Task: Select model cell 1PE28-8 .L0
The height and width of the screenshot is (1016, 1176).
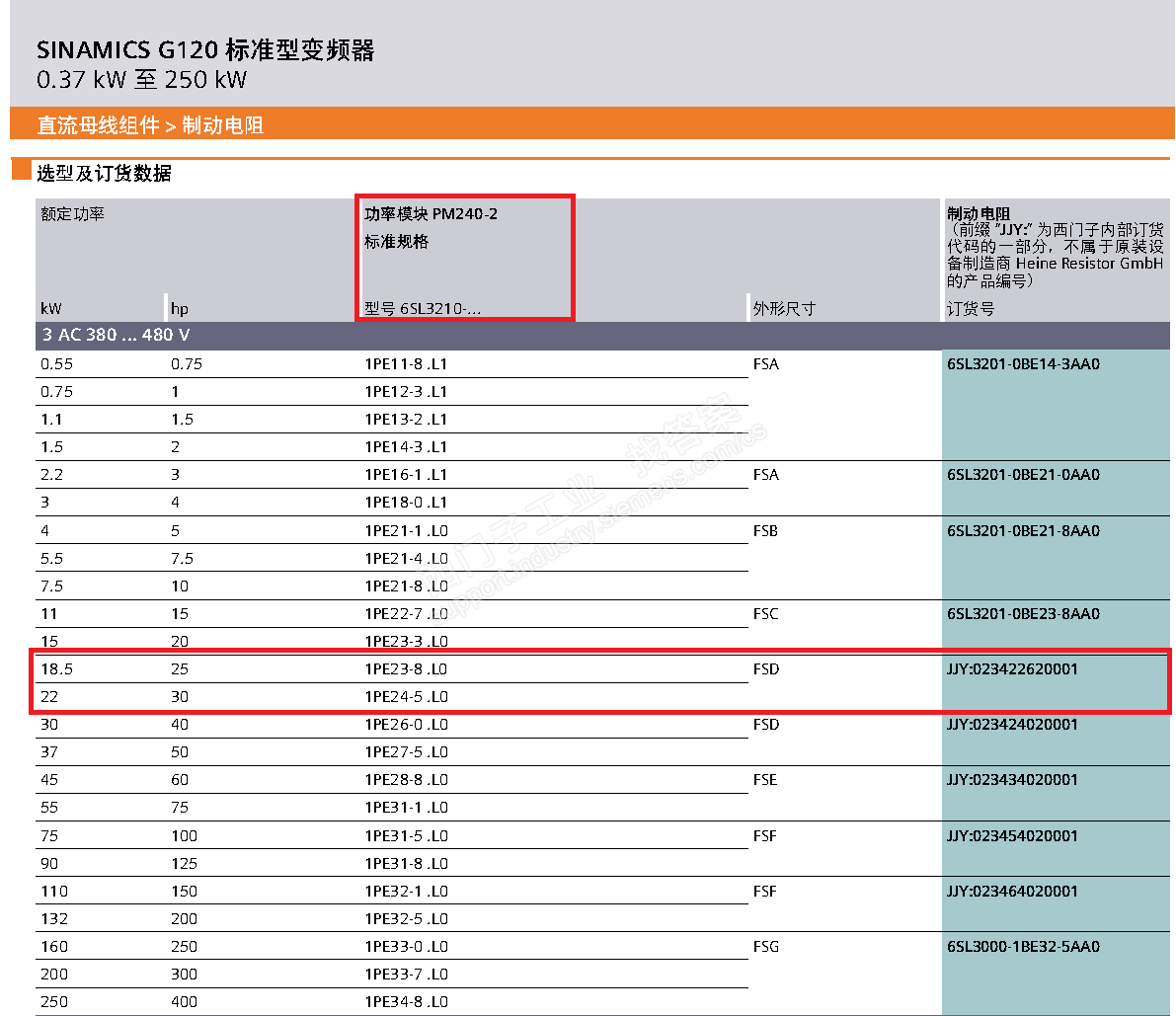Action: (406, 780)
